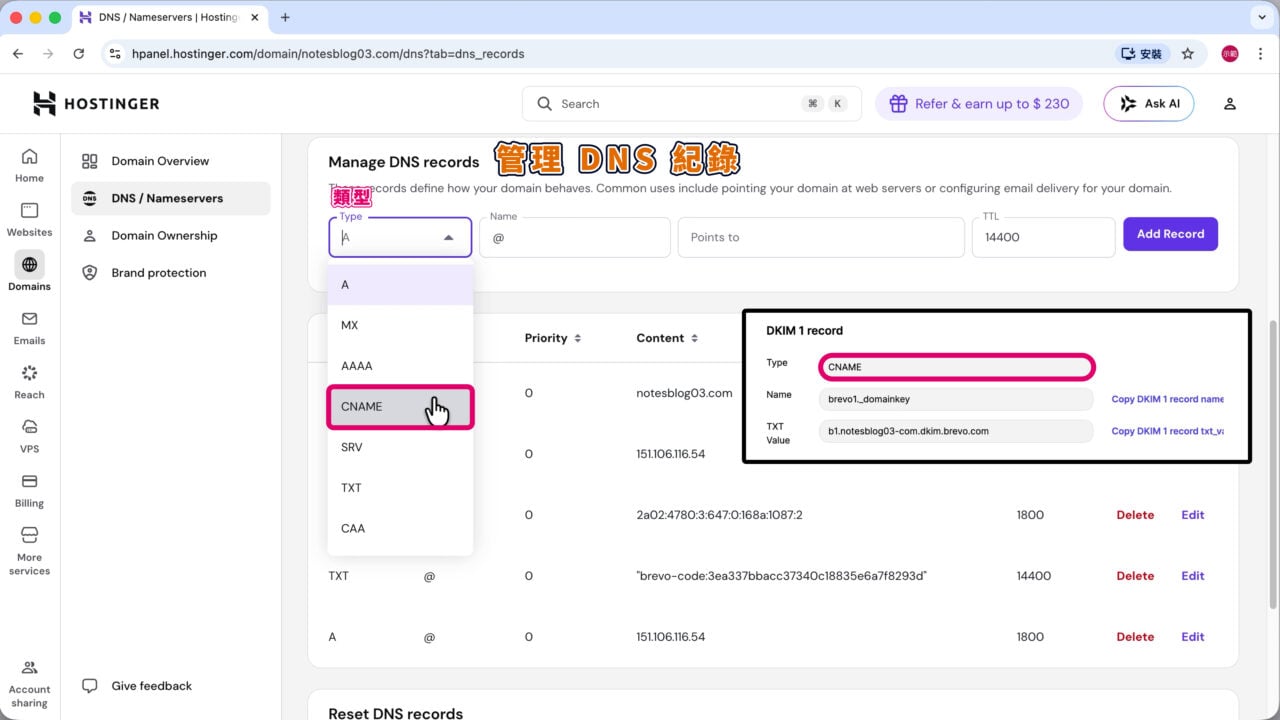Image resolution: width=1280 pixels, height=720 pixels.
Task: Click the DKIM TXT Value field
Action: pyautogui.click(x=956, y=431)
